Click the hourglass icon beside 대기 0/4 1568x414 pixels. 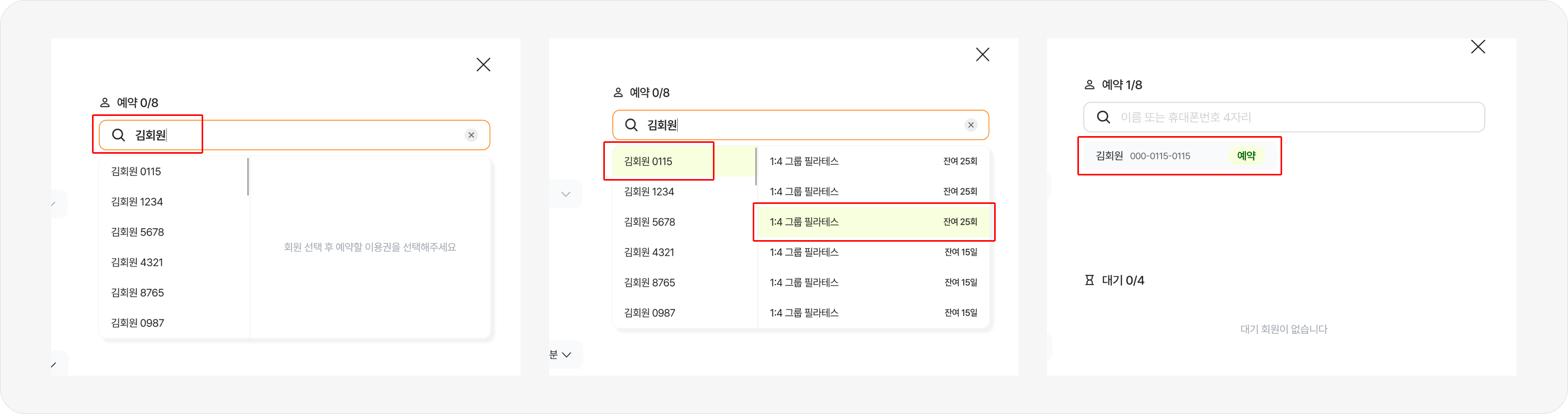tap(1090, 280)
